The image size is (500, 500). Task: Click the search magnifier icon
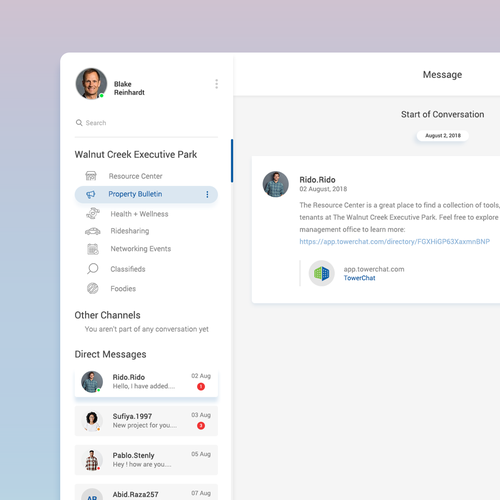(x=79, y=123)
